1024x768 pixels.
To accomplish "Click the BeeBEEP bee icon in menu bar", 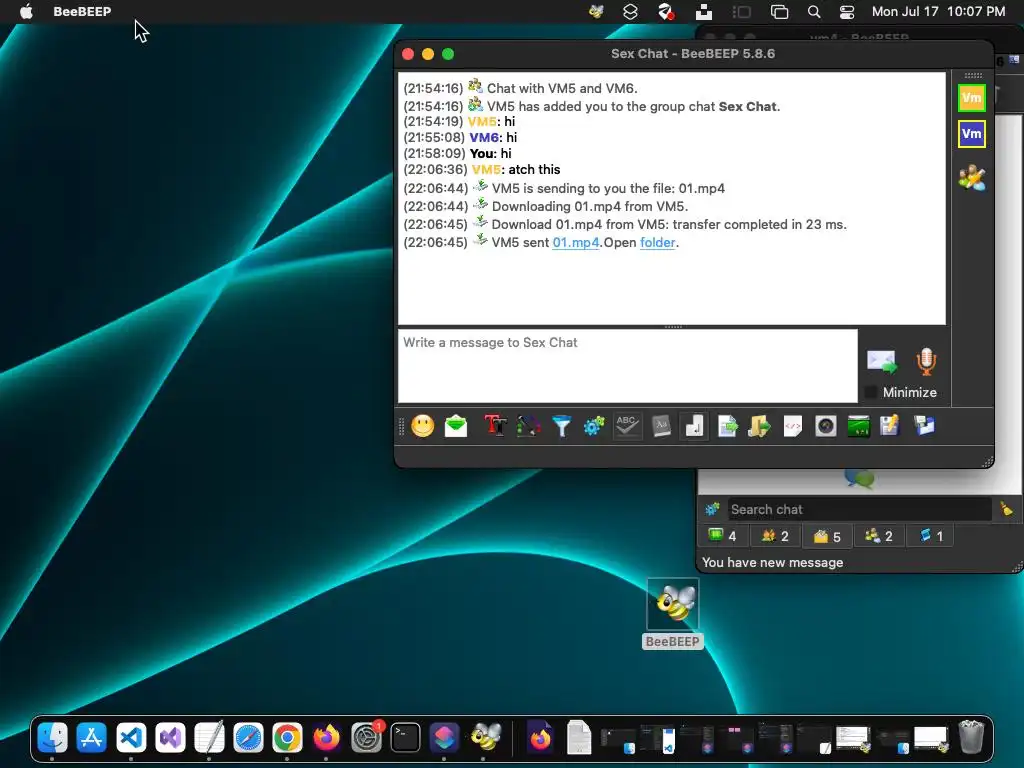I will 596,11.
